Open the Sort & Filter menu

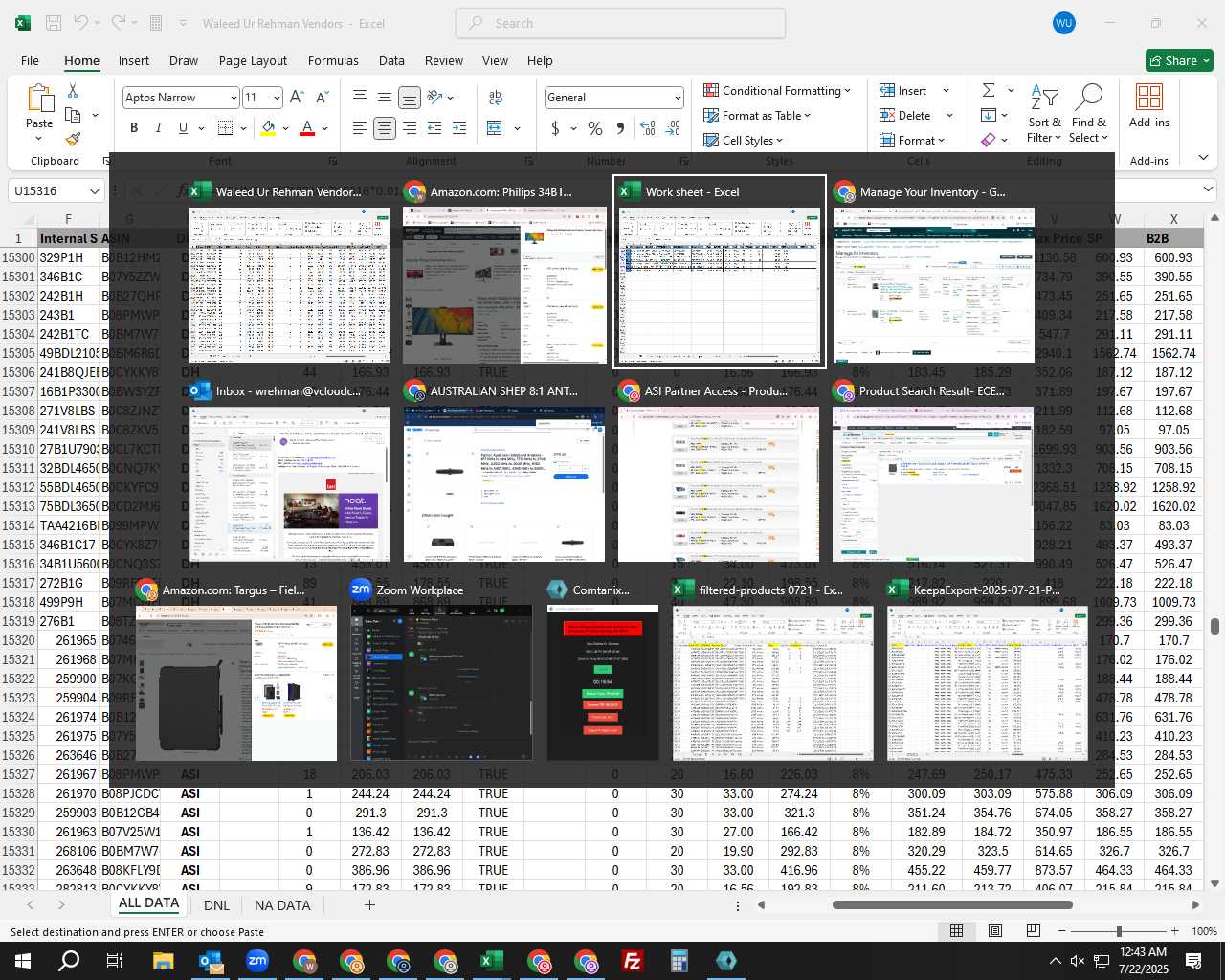pyautogui.click(x=1044, y=115)
